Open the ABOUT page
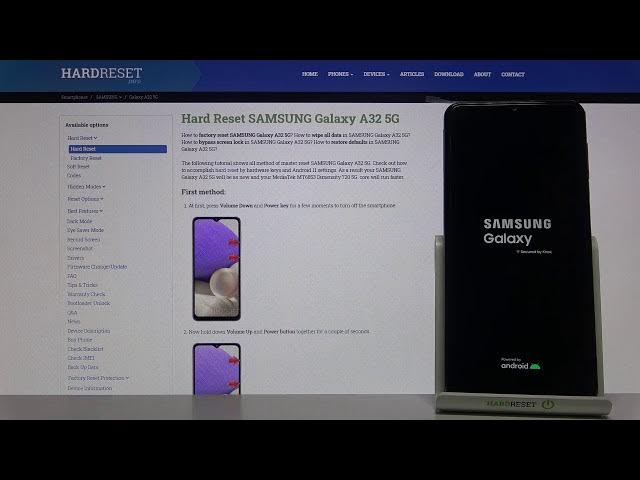640x480 pixels. [x=482, y=74]
